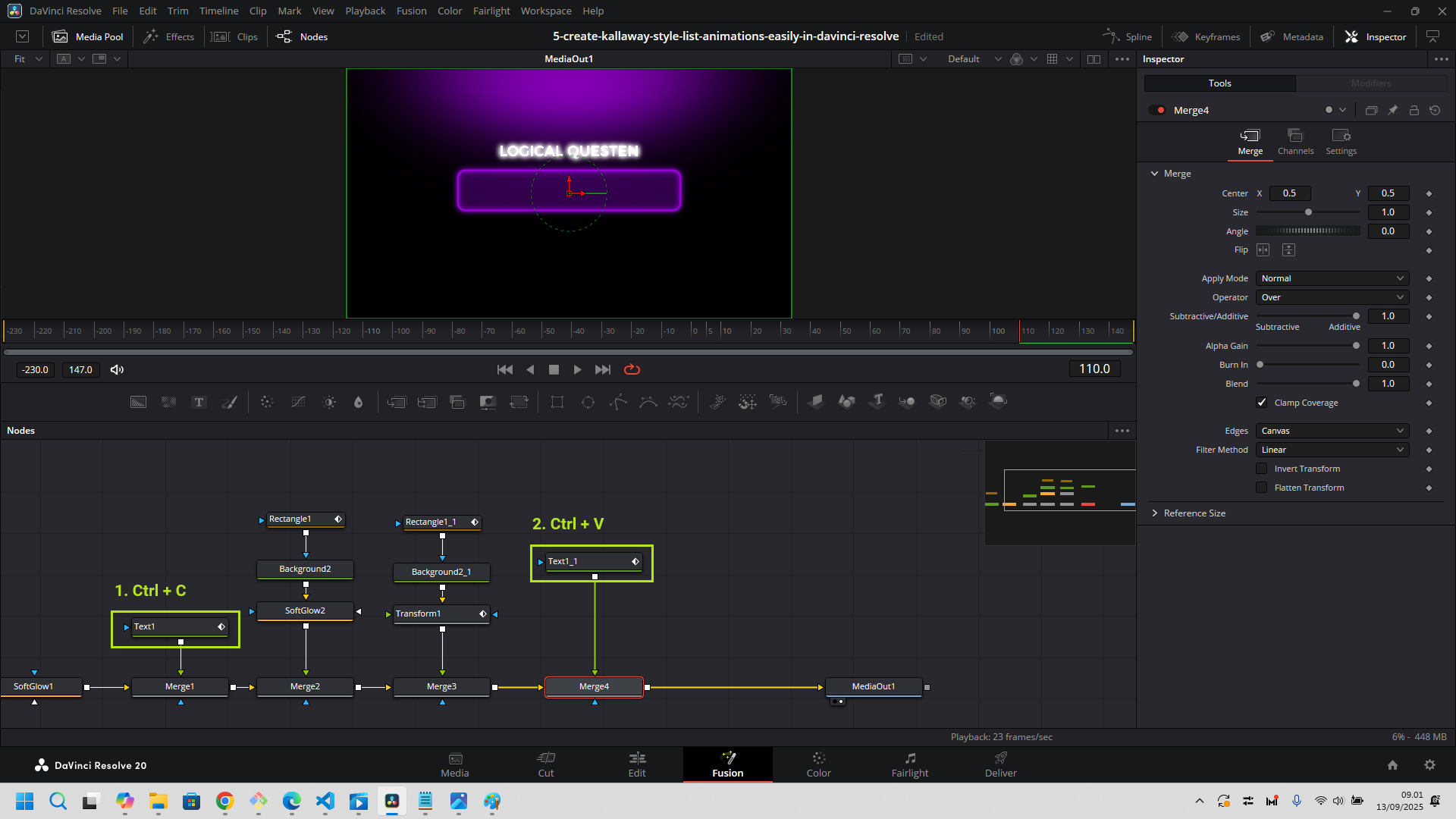Viewport: 1456px width, 819px height.
Task: Open the Keyframes panel
Action: tap(1207, 36)
